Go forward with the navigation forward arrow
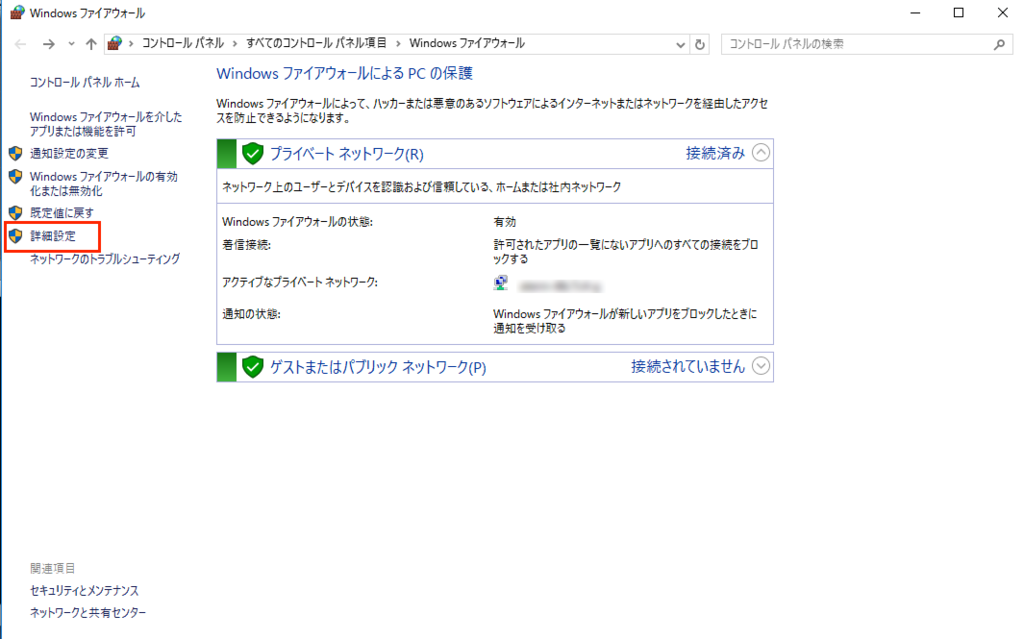Image resolution: width=1024 pixels, height=639 pixels. pos(48,44)
